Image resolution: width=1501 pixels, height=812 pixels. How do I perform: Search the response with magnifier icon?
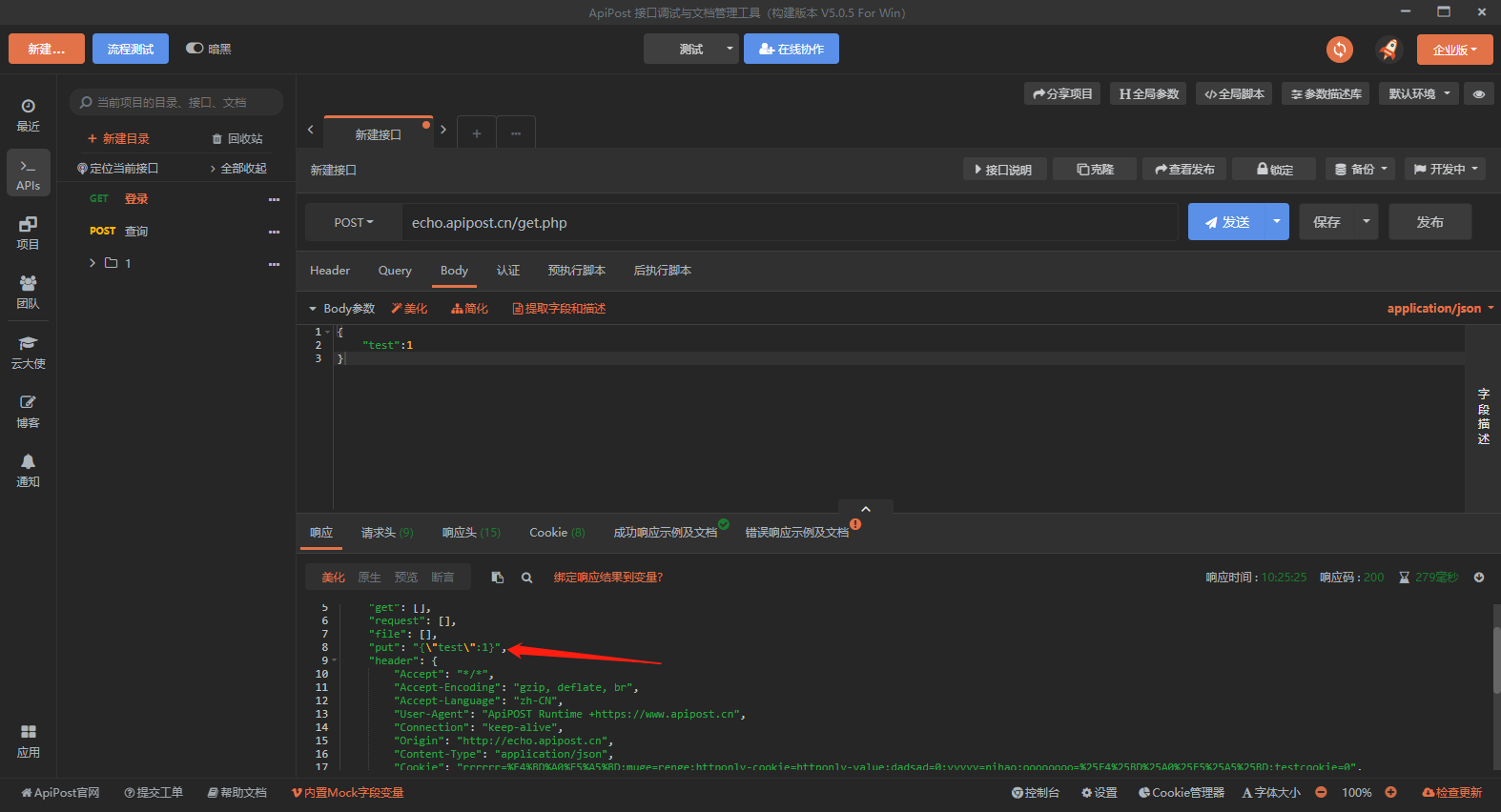pos(526,578)
